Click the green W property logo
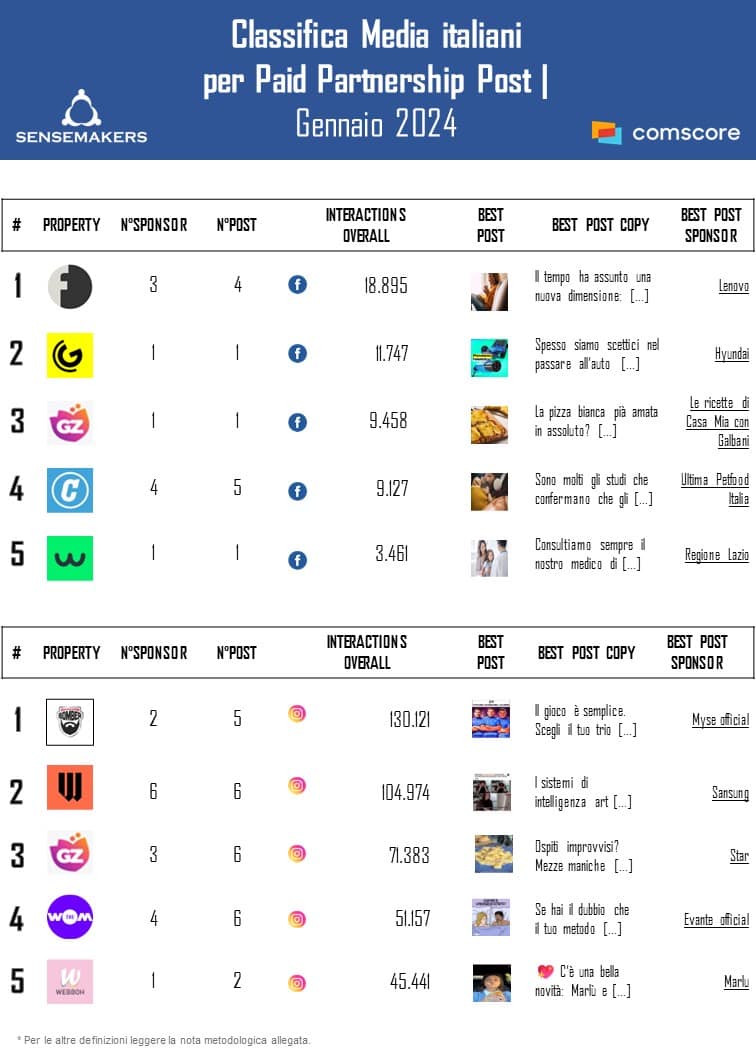 point(70,558)
